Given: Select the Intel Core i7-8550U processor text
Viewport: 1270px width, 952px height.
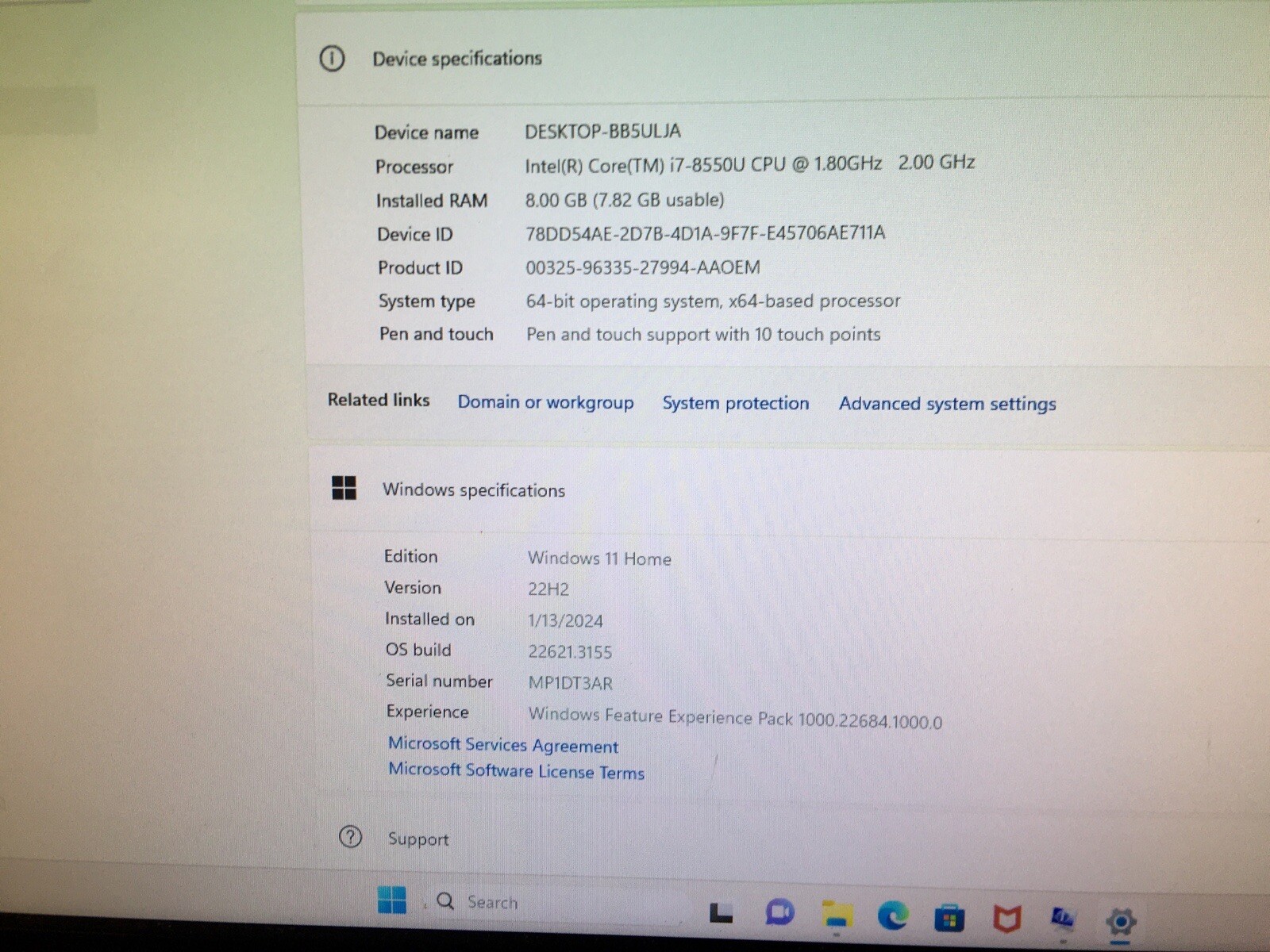Looking at the screenshot, I should point(749,164).
